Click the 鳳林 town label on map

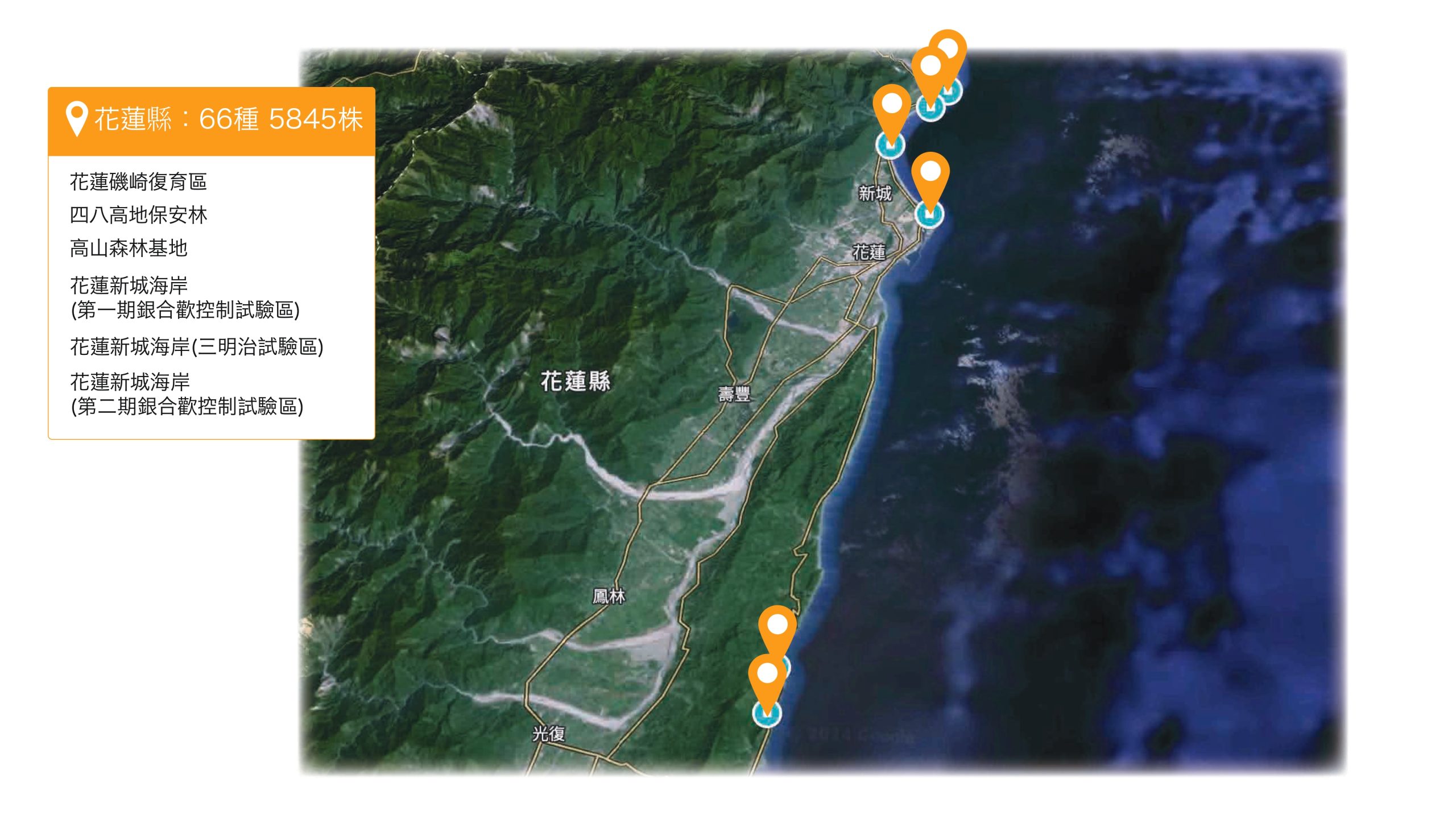(x=609, y=596)
